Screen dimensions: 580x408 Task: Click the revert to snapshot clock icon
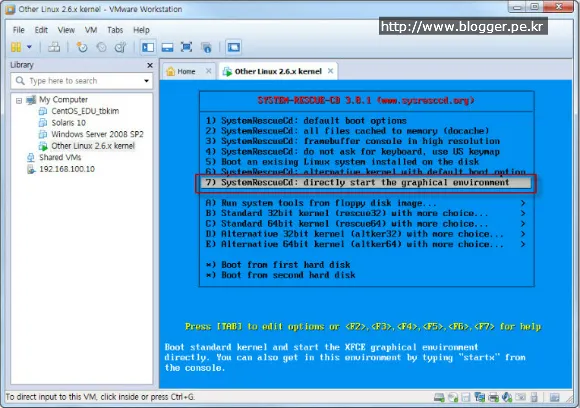click(101, 47)
